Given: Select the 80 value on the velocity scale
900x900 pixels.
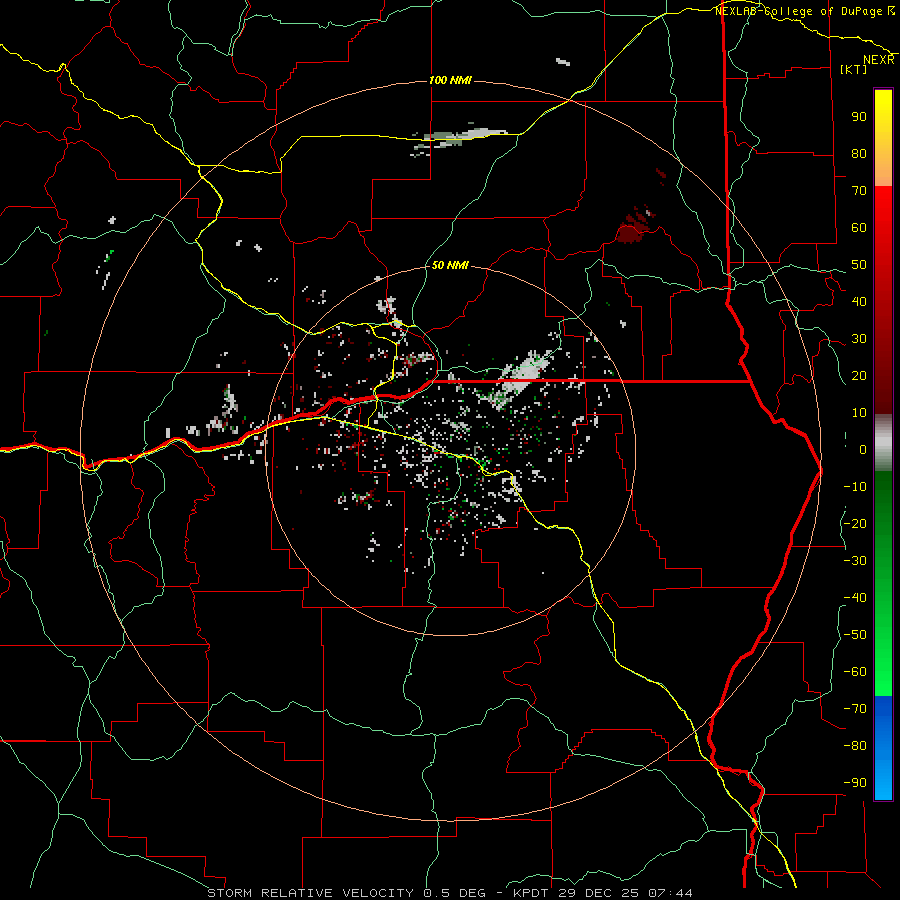Looking at the screenshot, I should coord(859,153).
